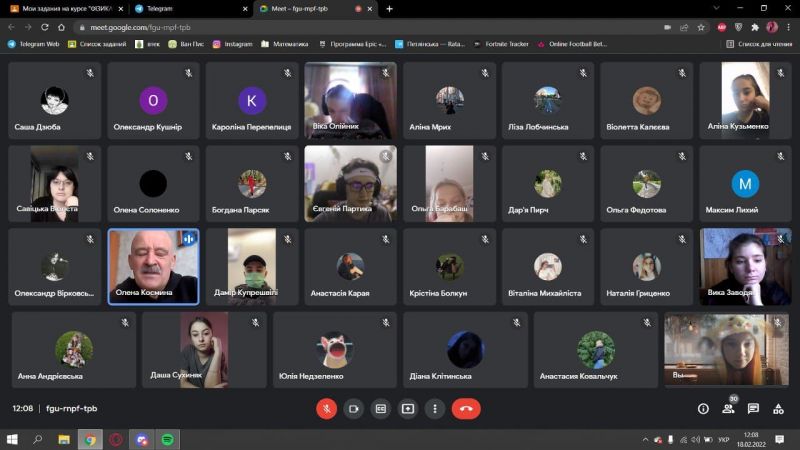Open Spotify from the taskbar

point(167,439)
